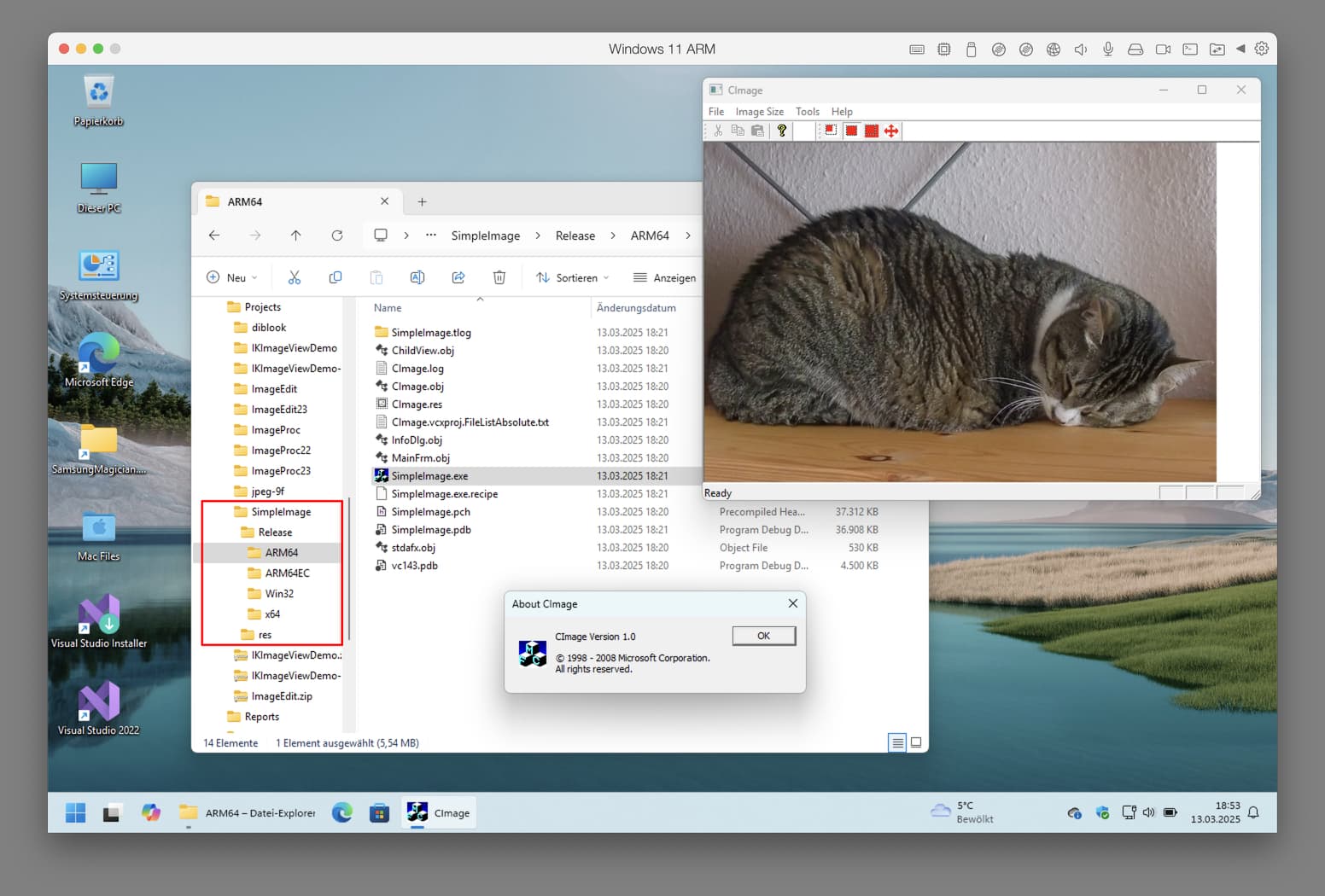Click the Cut icon in CImage toolbar
Image resolution: width=1325 pixels, height=896 pixels.
point(718,131)
